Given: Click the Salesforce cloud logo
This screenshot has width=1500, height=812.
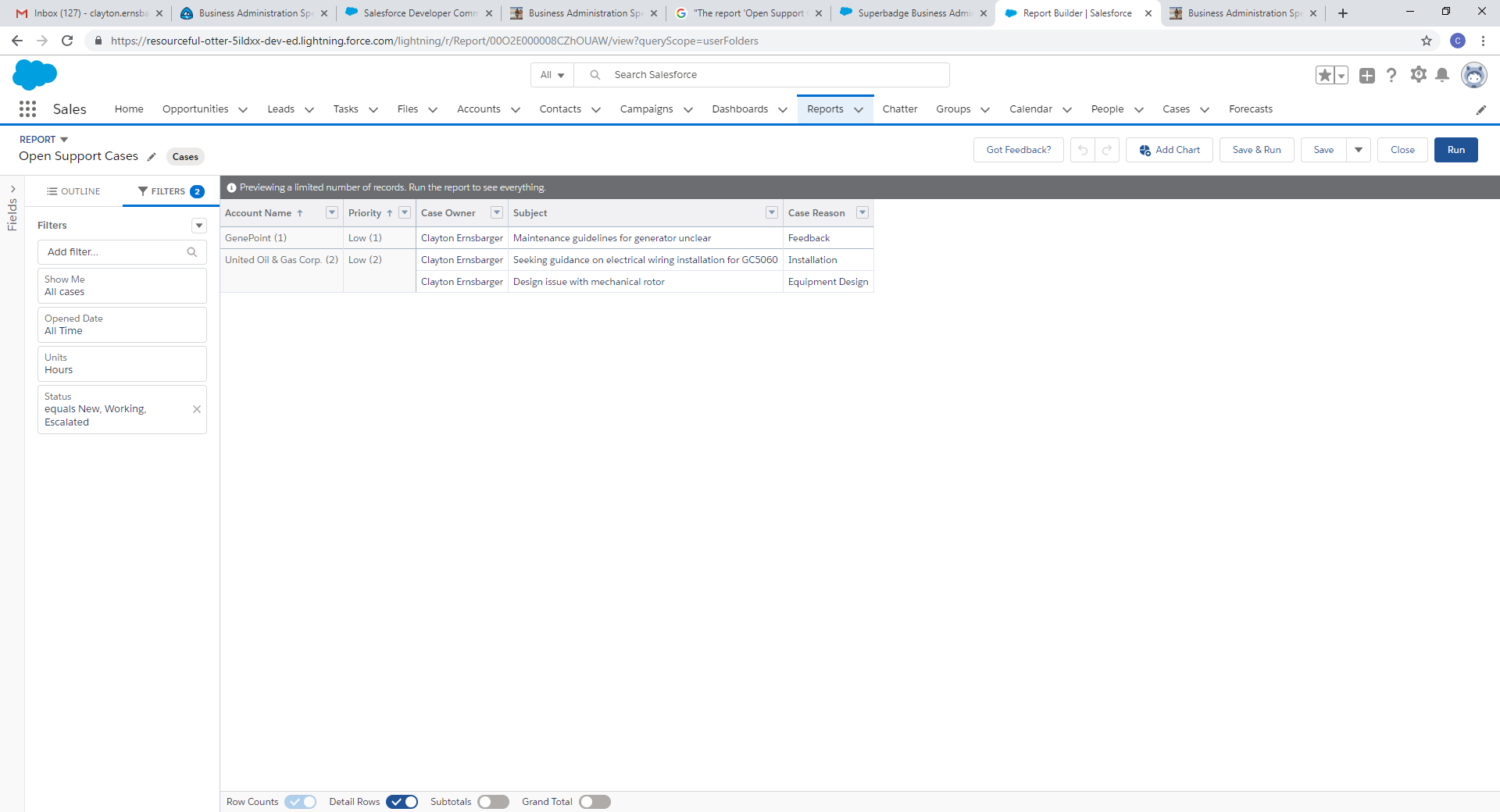Looking at the screenshot, I should (35, 75).
